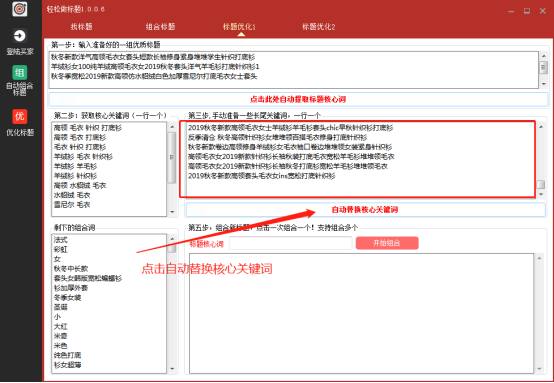Click core keywords list scroll down arrow

[x=172, y=212]
